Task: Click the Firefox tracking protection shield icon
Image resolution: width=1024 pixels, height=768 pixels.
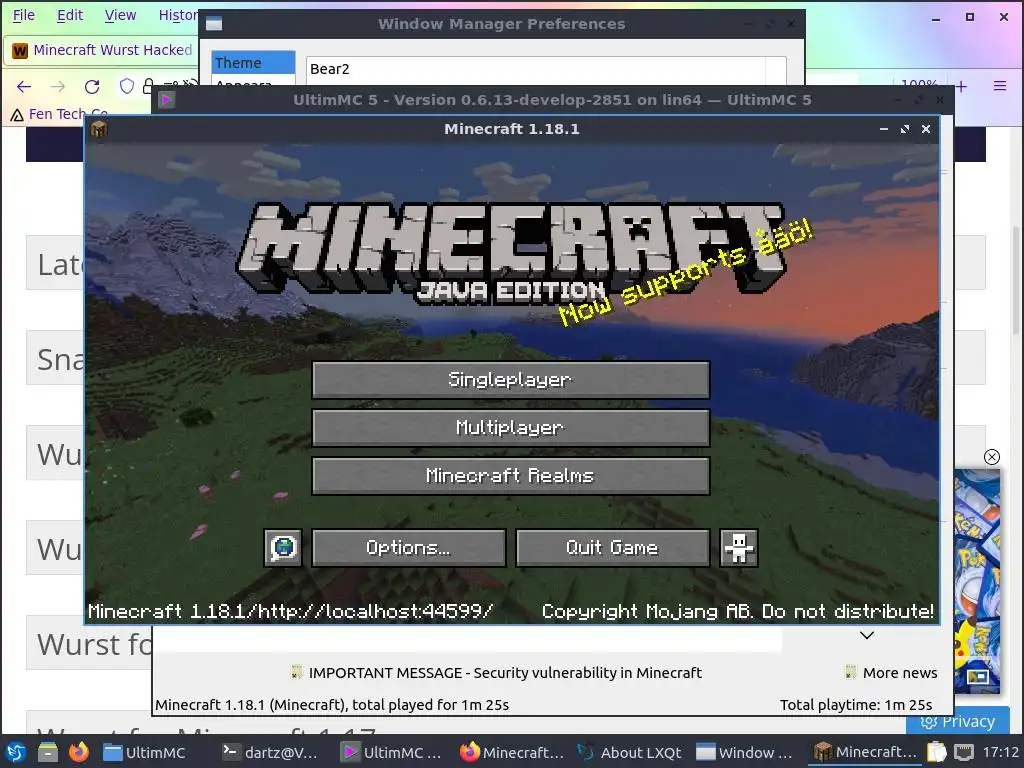Action: [x=127, y=86]
